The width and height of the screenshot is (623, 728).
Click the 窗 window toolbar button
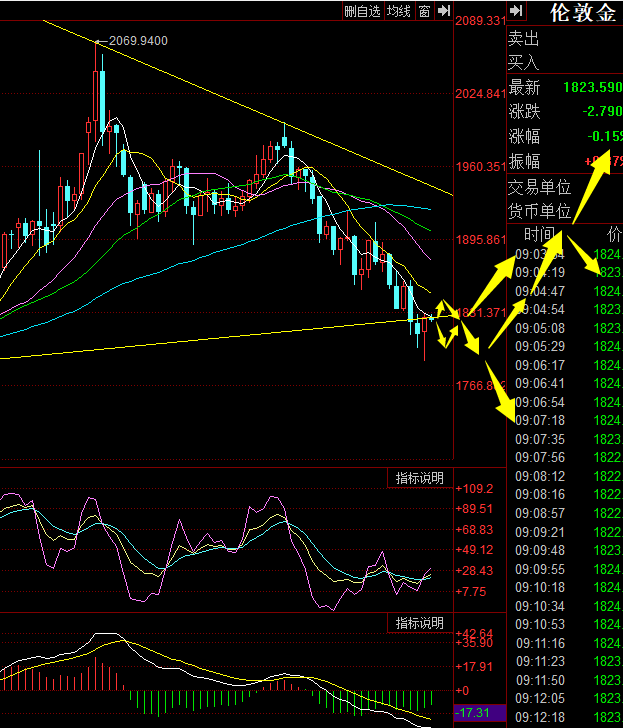coord(424,11)
